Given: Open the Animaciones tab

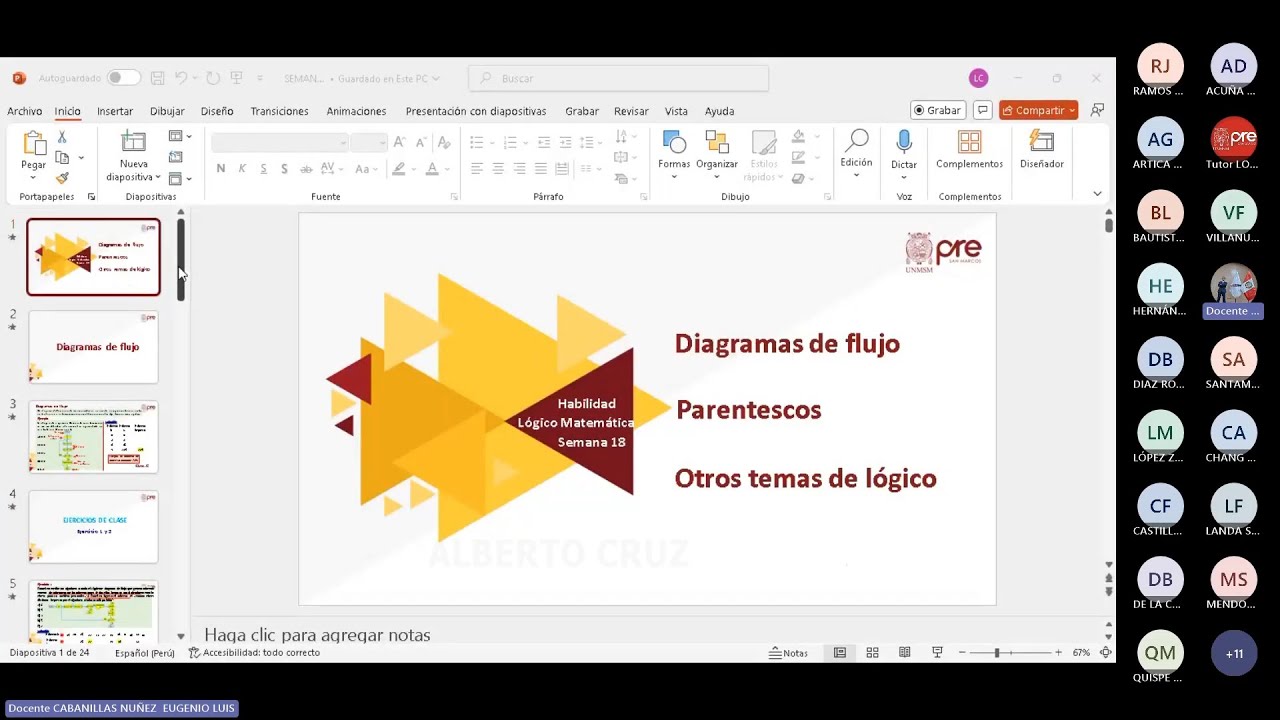Looking at the screenshot, I should tap(356, 111).
